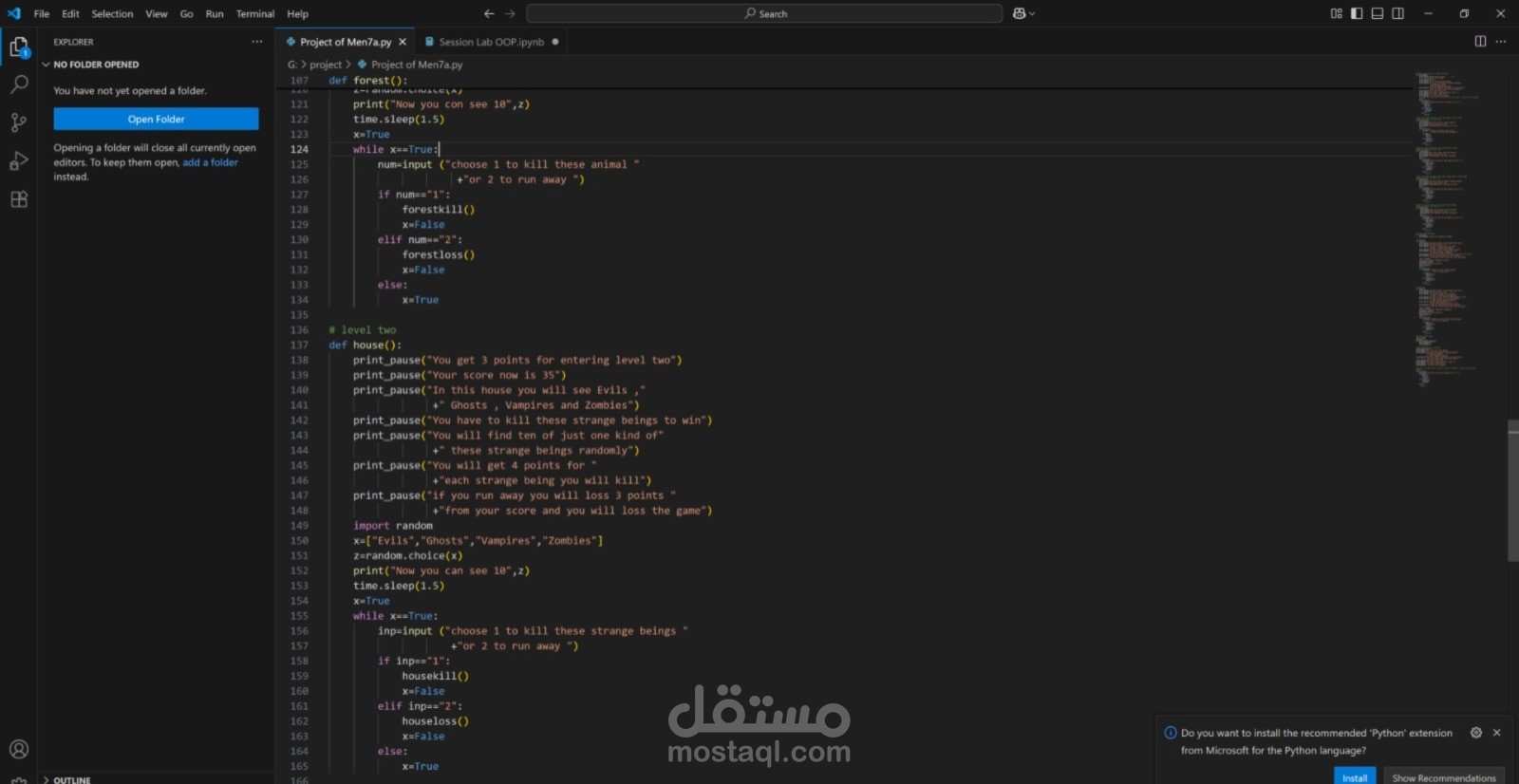Click the 'elif num=="2":' line

tap(420, 239)
